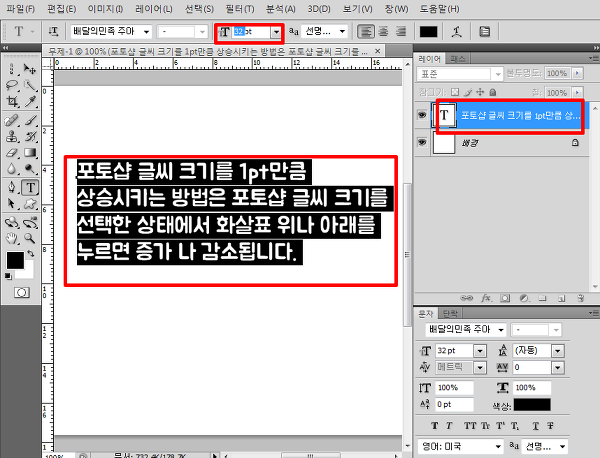Click the text orientation icon in options bar
Viewport: 600px width, 458px height.
[54, 31]
